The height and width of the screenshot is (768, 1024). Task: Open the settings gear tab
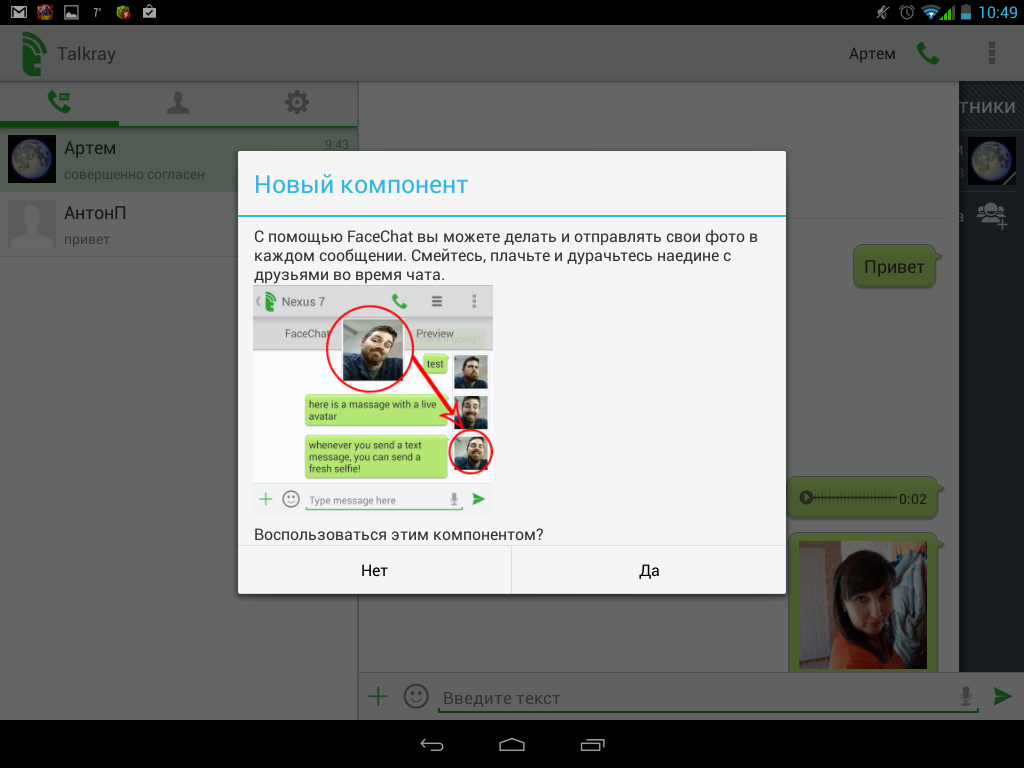click(297, 103)
